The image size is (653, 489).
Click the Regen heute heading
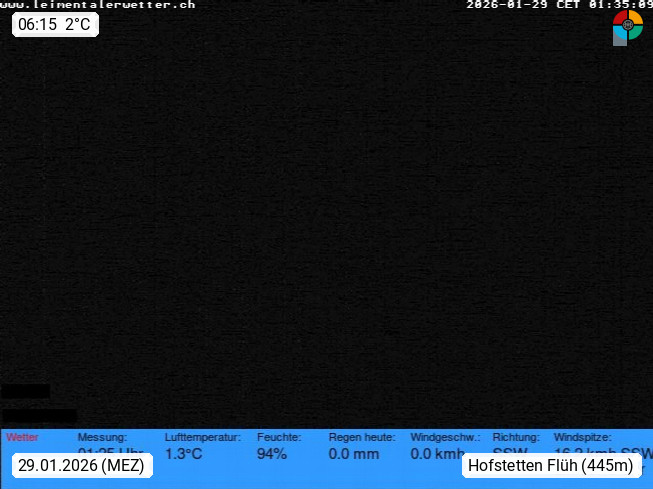pyautogui.click(x=361, y=437)
